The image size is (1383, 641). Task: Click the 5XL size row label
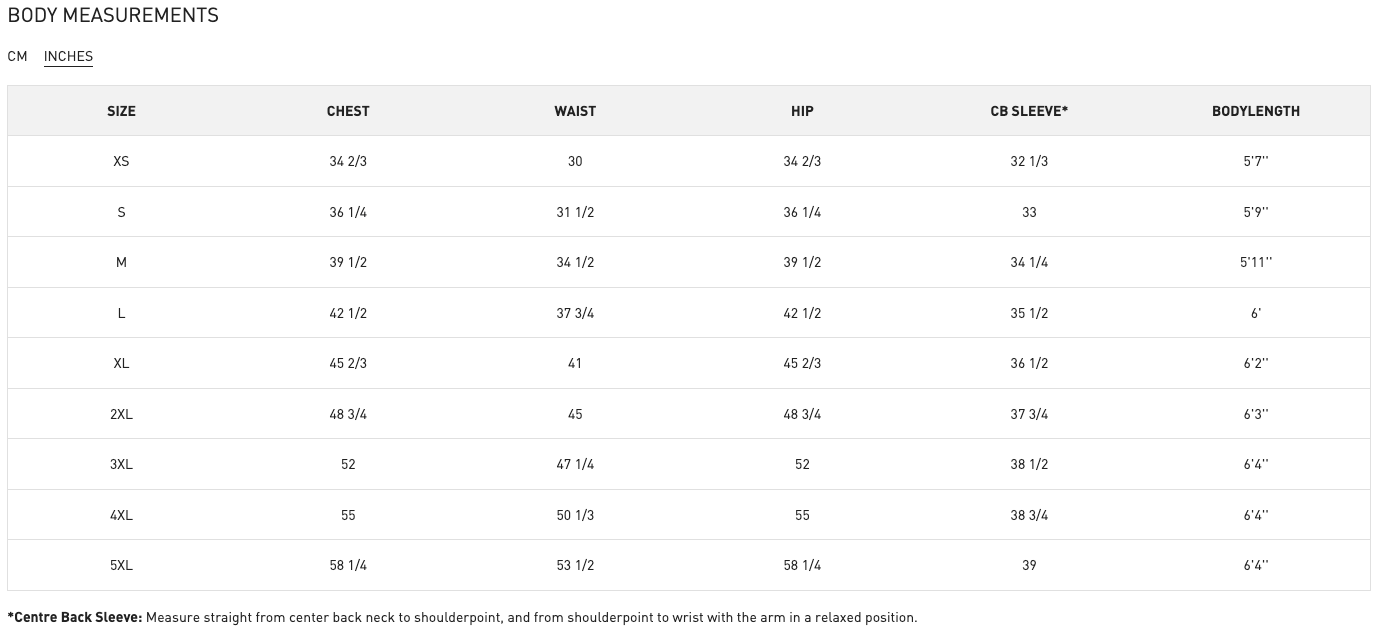(121, 565)
